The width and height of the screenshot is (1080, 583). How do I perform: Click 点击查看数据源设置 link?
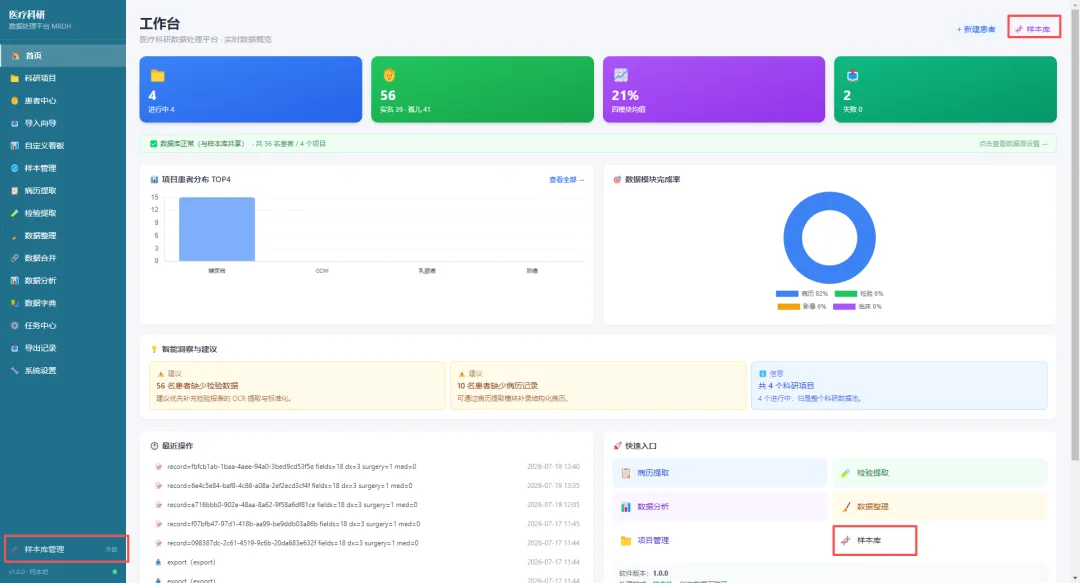pyautogui.click(x=1012, y=144)
